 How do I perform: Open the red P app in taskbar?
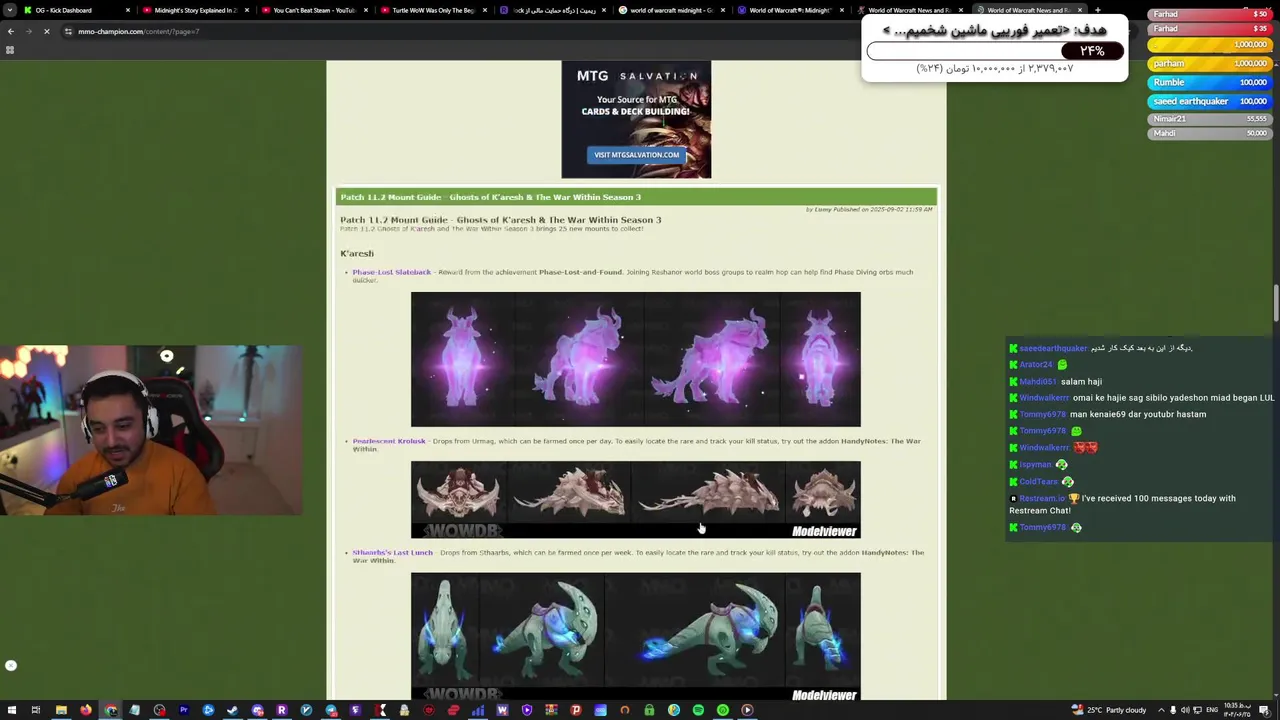(575, 710)
